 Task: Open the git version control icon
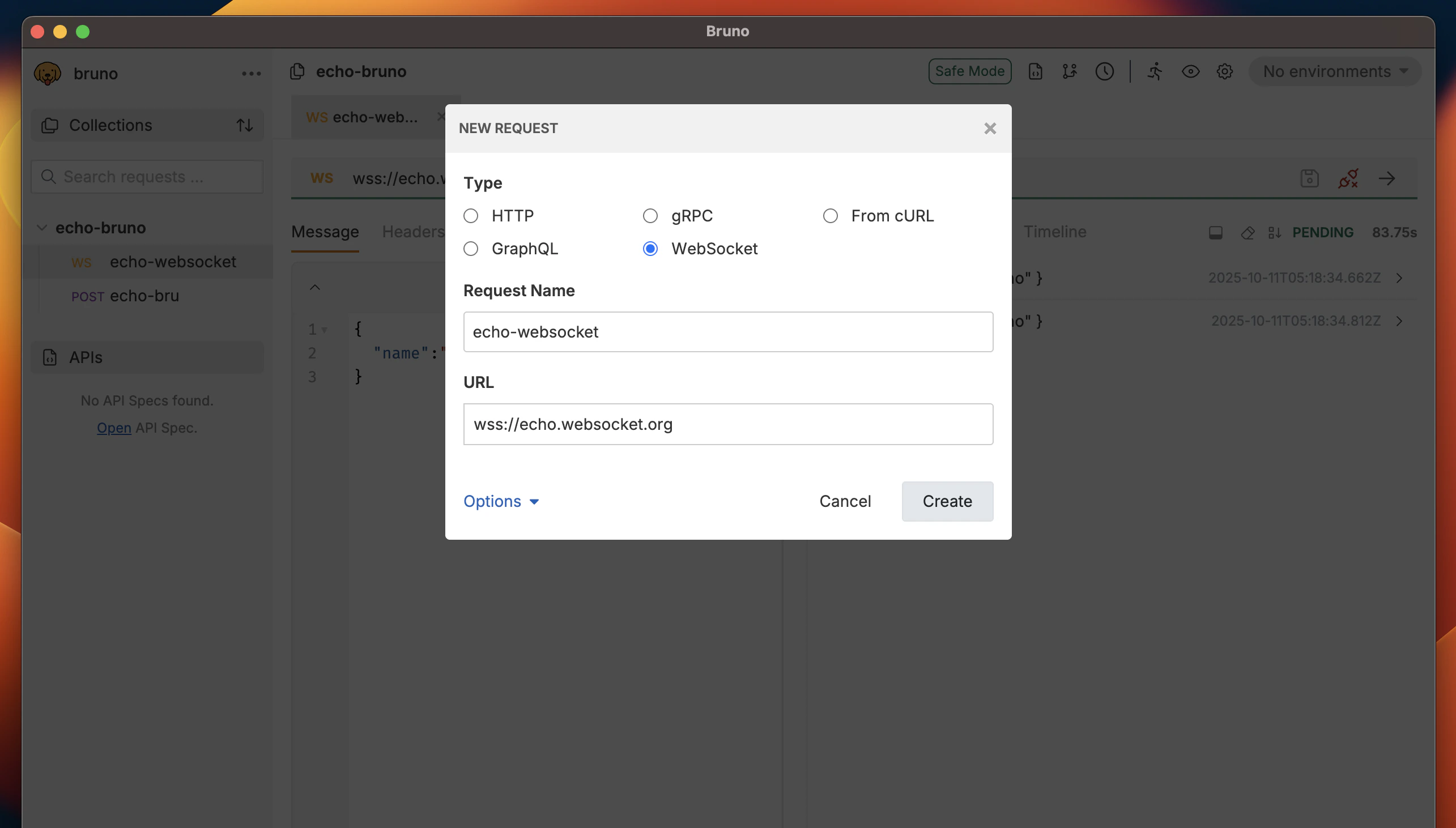1068,72
